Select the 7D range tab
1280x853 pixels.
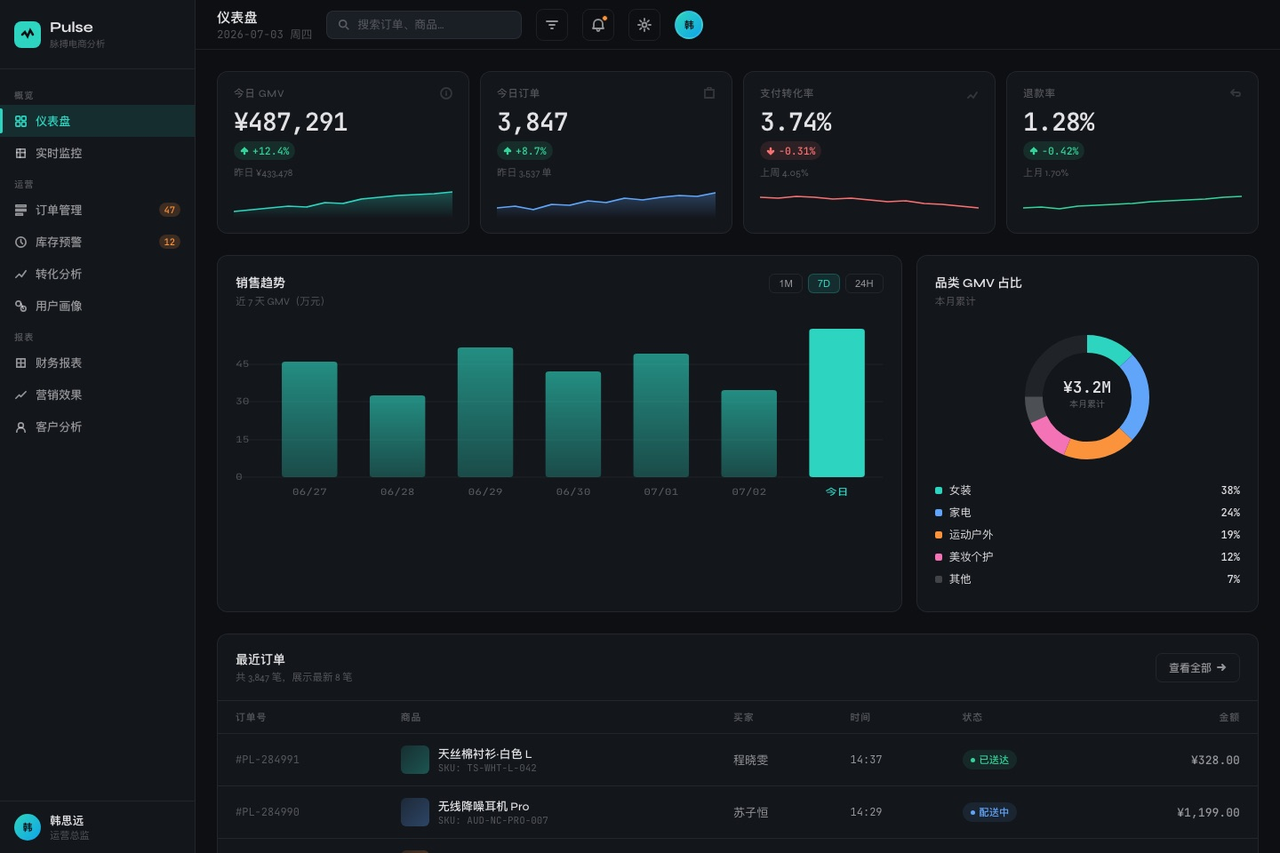824,284
